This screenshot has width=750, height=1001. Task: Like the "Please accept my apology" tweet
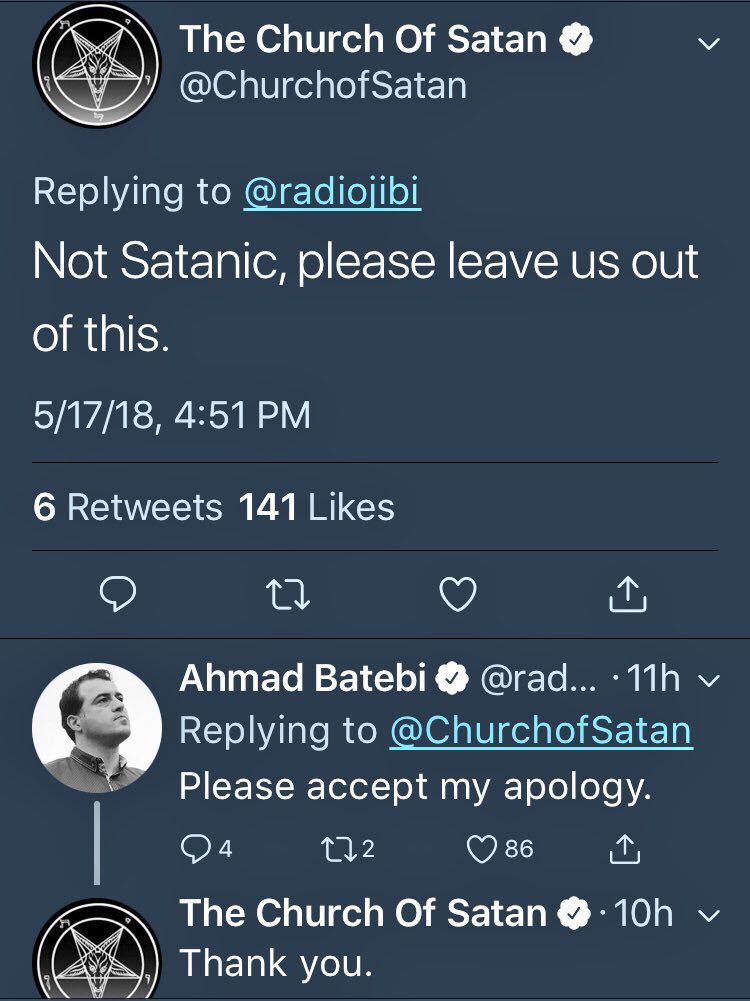pyautogui.click(x=482, y=849)
